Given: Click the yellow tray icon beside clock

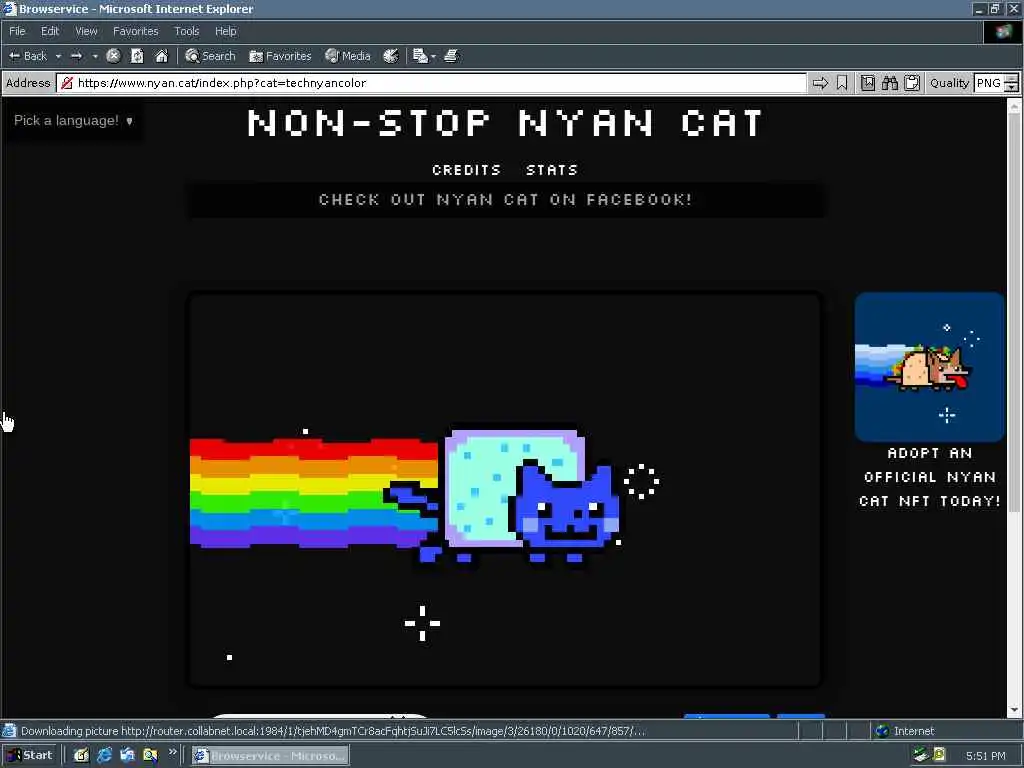Looking at the screenshot, I should pyautogui.click(x=940, y=755).
